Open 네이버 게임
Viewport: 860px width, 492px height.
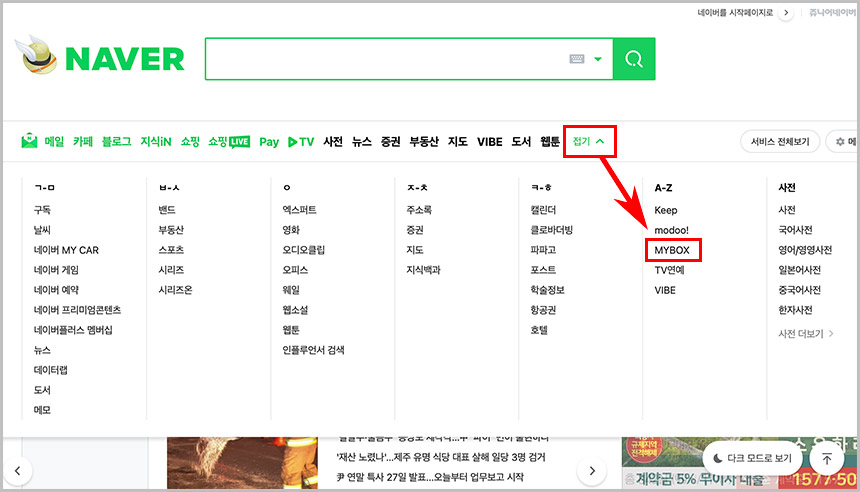point(56,270)
